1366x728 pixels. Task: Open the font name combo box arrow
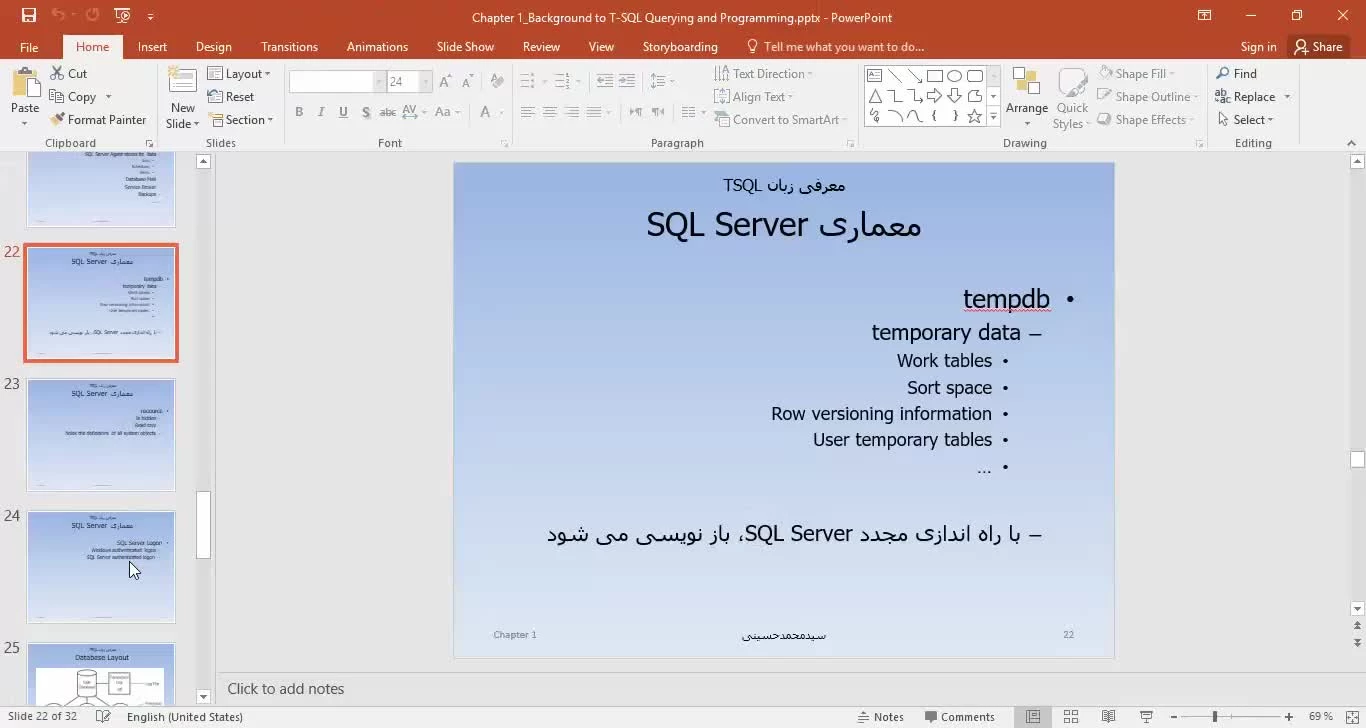coord(379,82)
